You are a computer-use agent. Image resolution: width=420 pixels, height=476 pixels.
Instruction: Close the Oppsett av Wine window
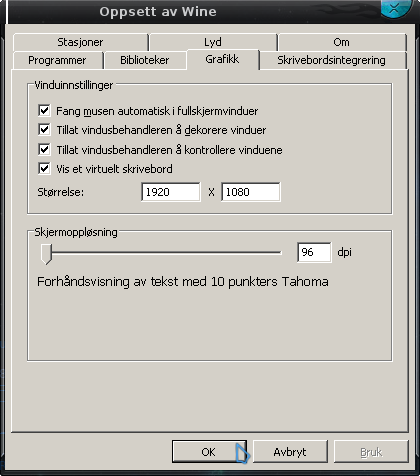click(394, 7)
